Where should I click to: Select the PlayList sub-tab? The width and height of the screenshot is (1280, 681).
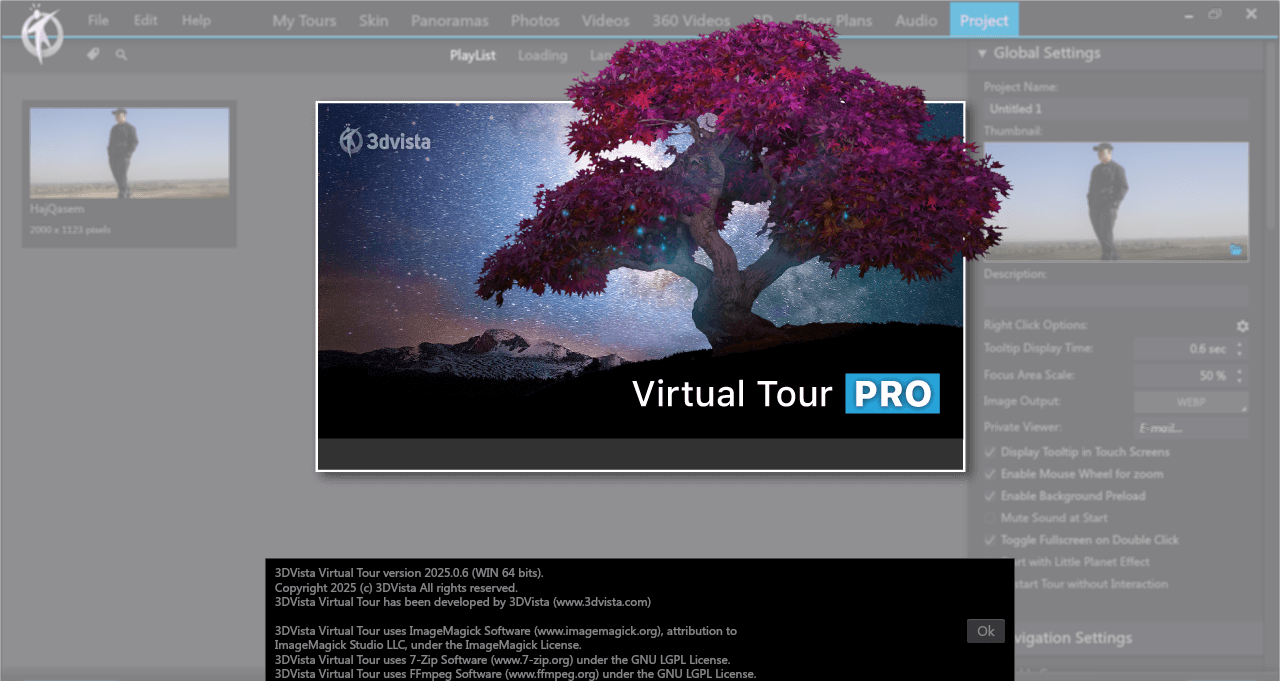[473, 55]
